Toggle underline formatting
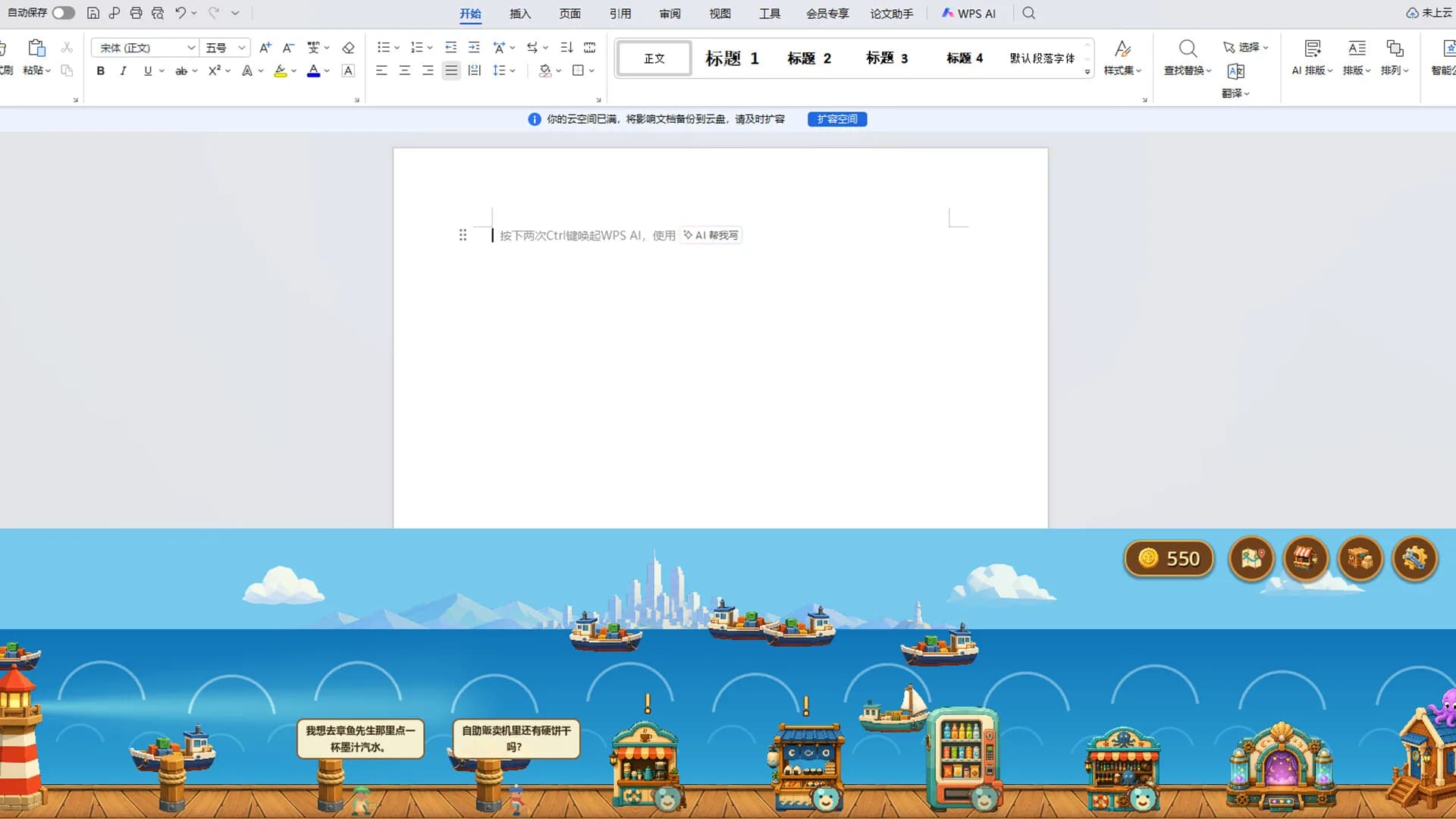 click(x=148, y=71)
